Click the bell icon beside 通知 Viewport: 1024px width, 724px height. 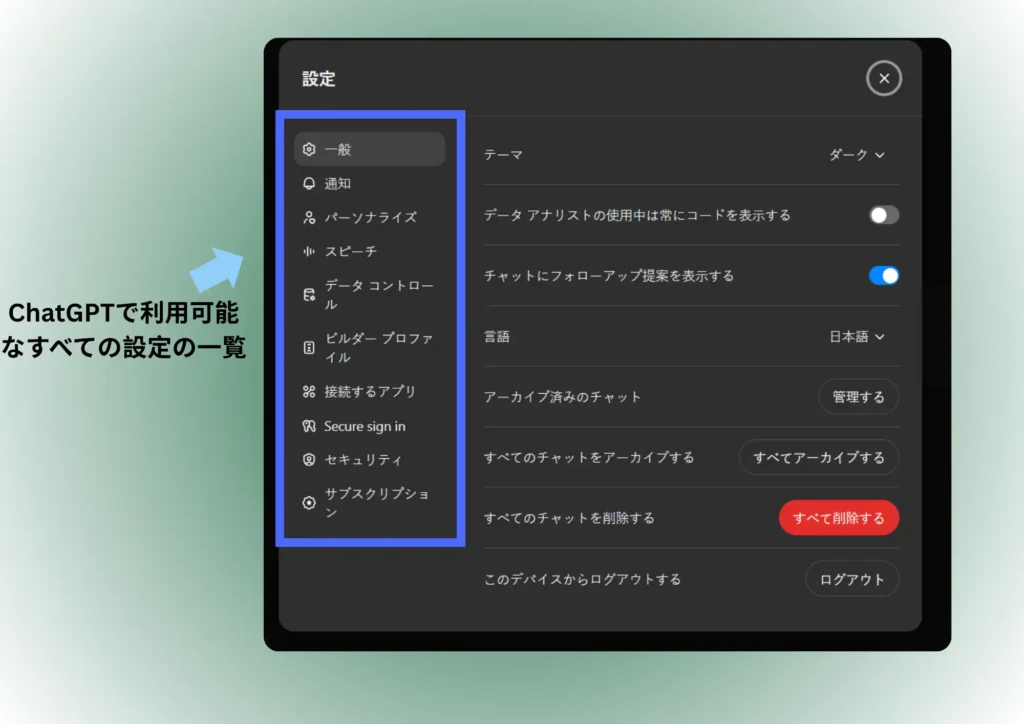pyautogui.click(x=309, y=183)
